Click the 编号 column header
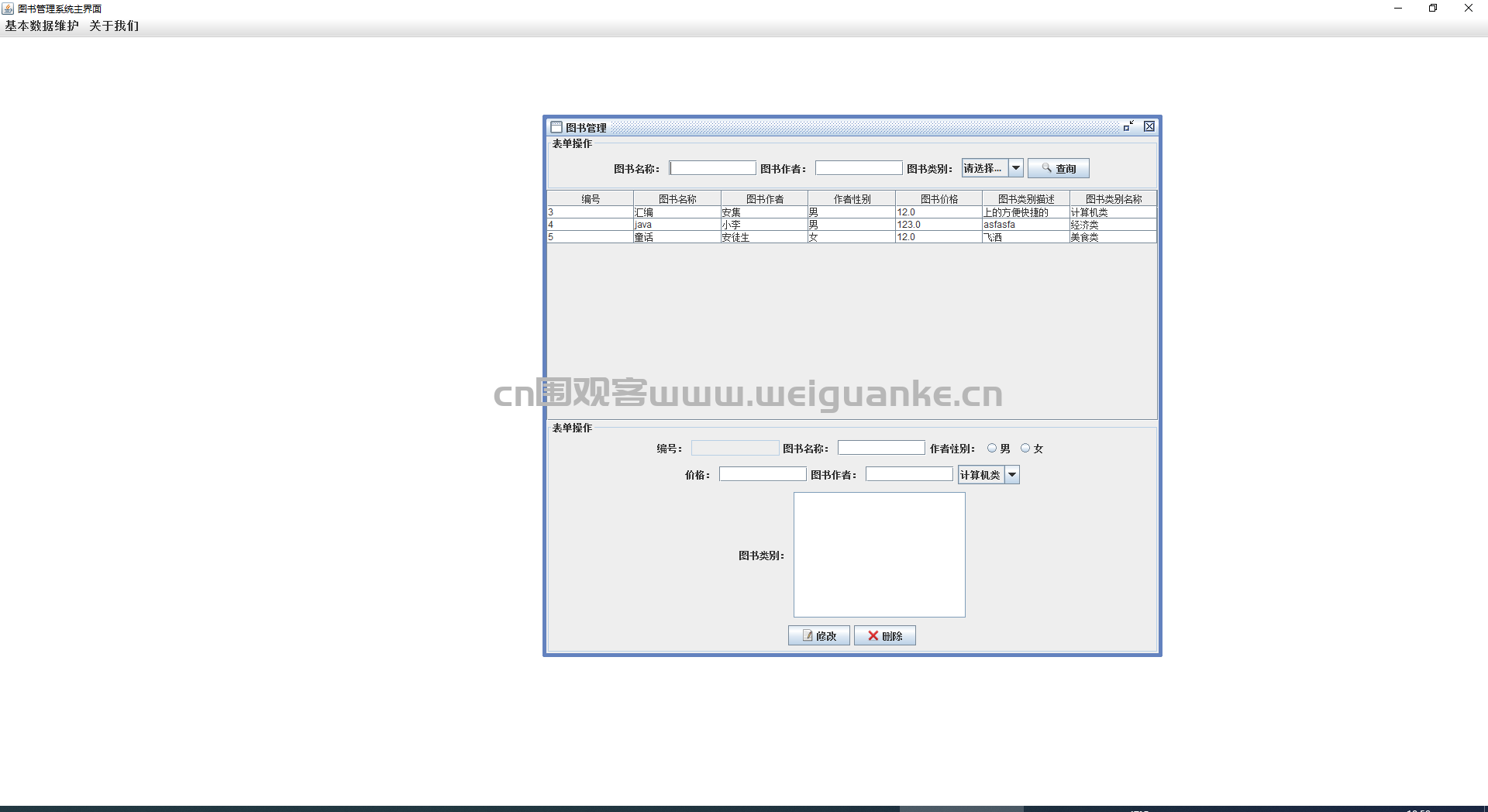 pos(591,198)
